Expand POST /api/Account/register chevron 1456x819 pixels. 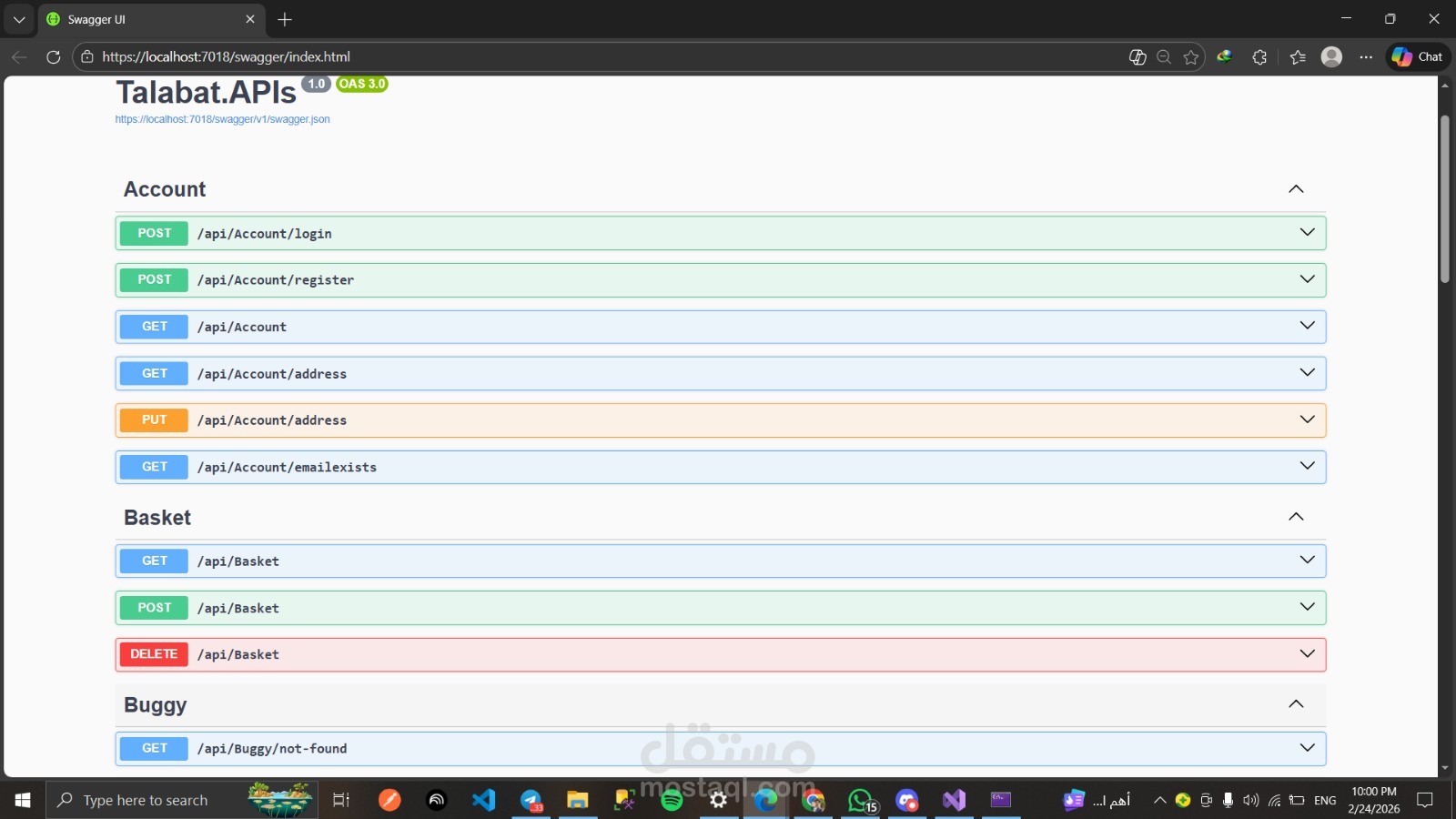[x=1307, y=279]
